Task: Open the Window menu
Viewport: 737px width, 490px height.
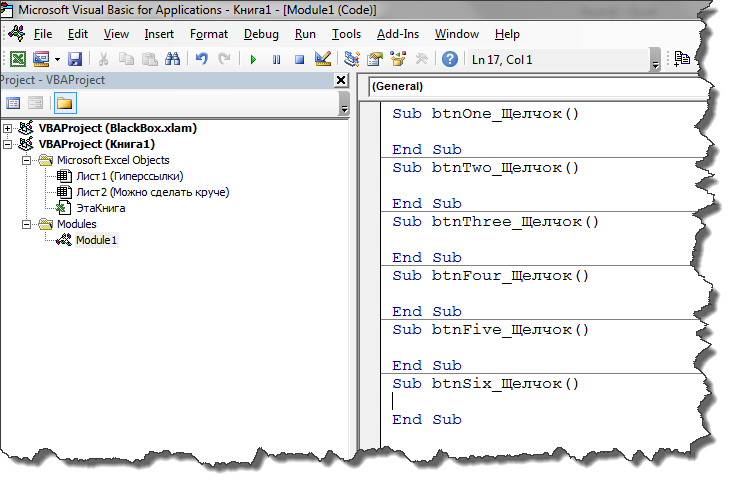Action: point(456,34)
